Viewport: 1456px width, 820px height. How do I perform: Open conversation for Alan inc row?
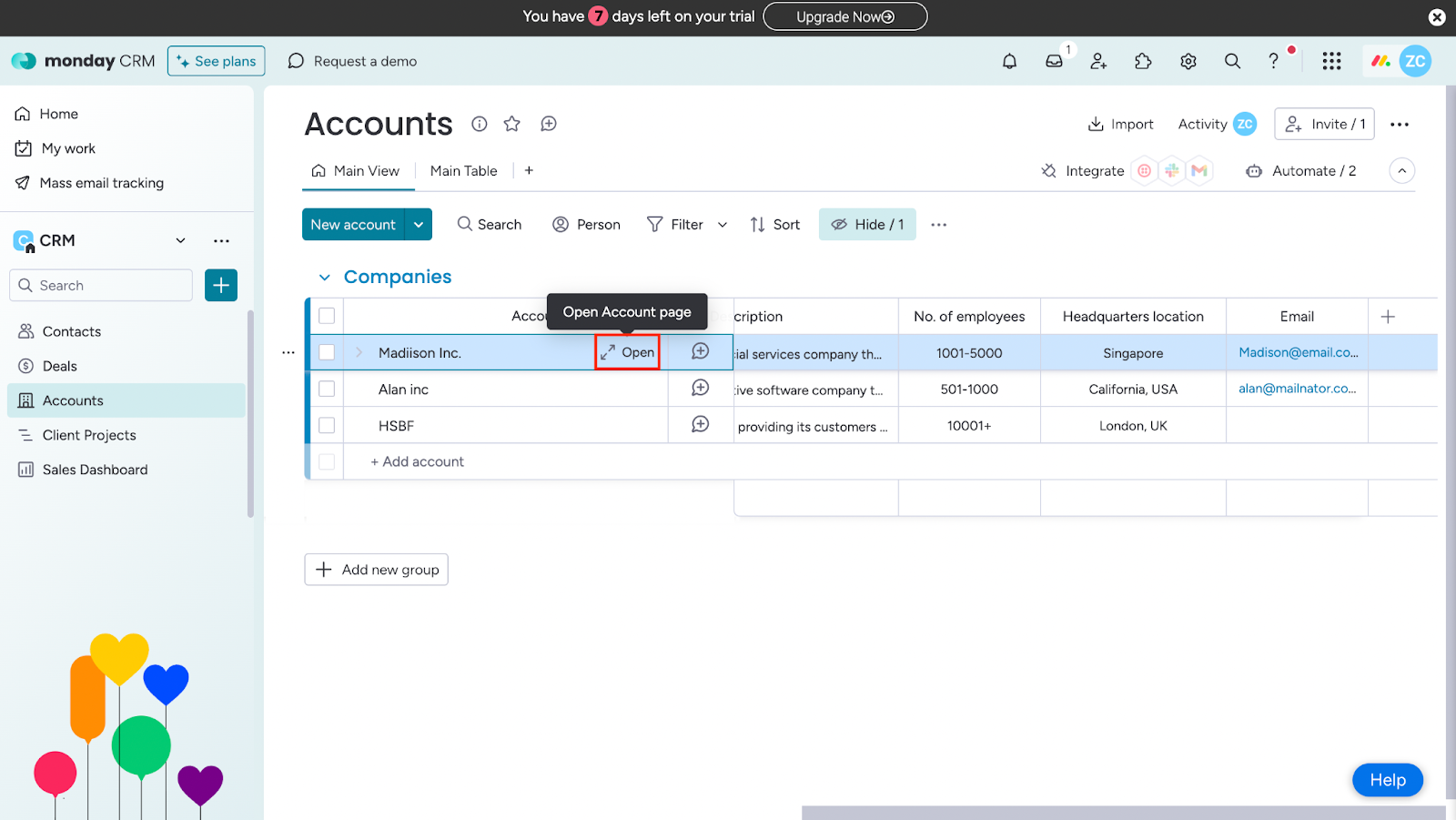click(x=700, y=388)
